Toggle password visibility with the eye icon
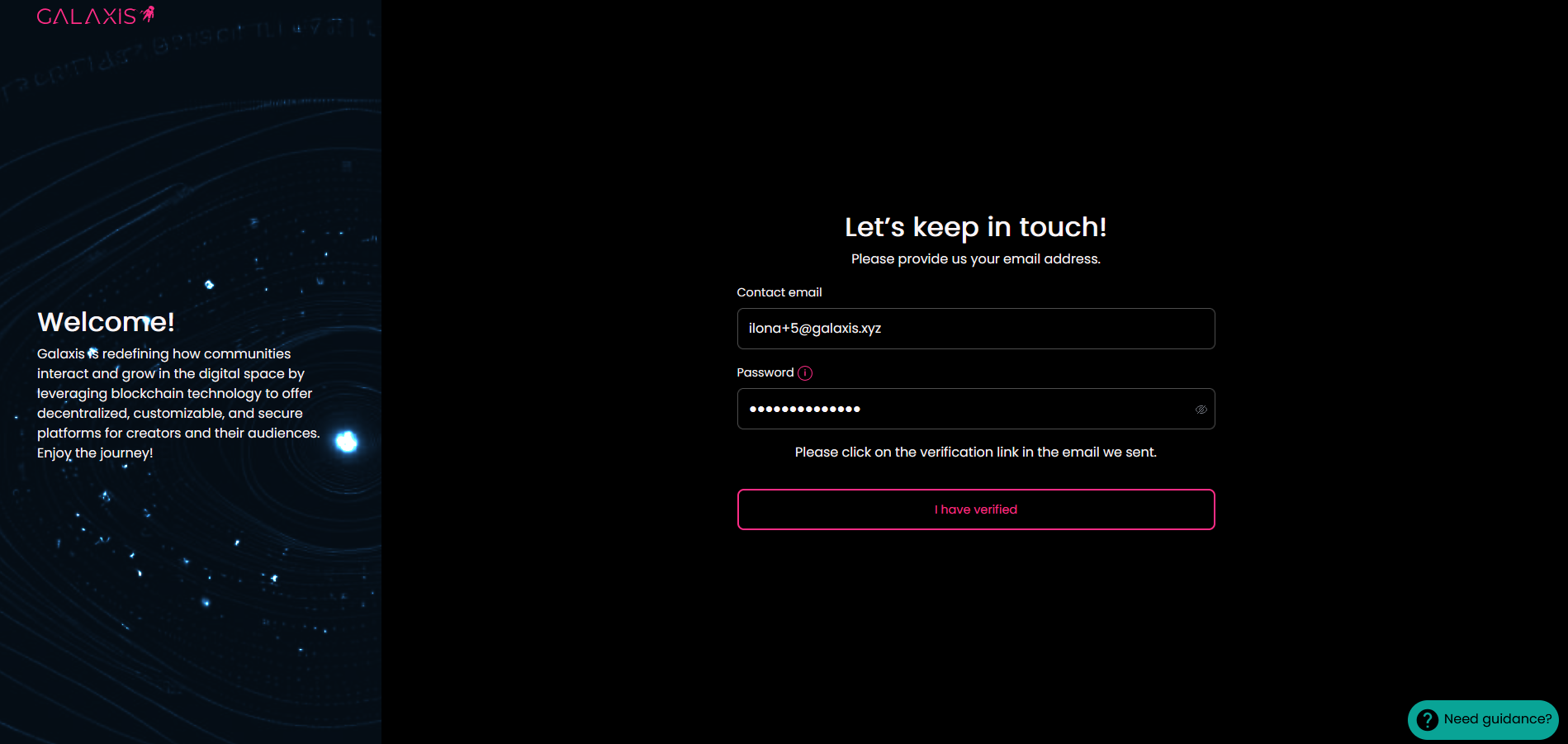 click(x=1201, y=410)
